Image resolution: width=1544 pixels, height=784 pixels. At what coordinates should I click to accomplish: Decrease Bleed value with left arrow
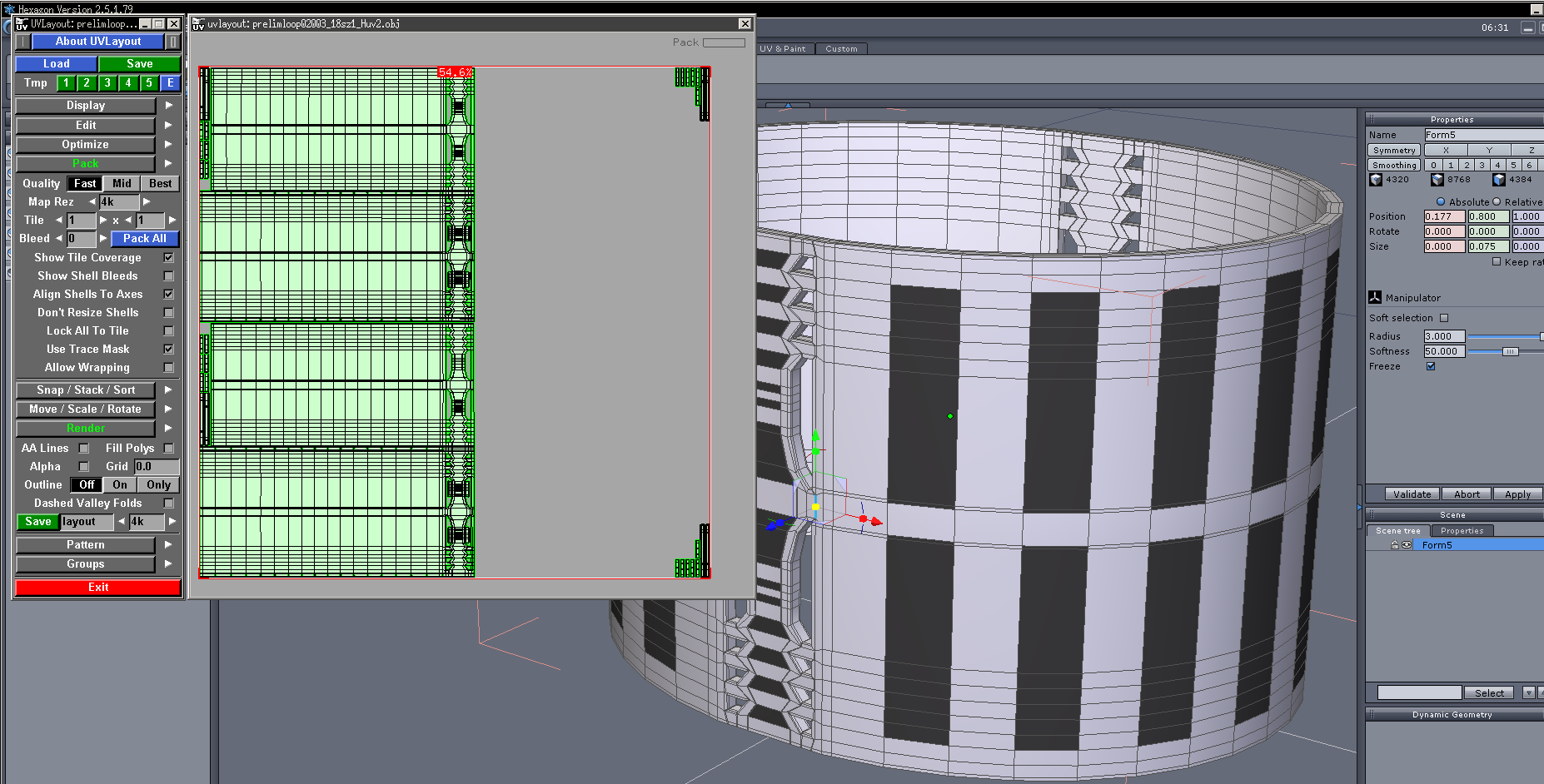59,239
